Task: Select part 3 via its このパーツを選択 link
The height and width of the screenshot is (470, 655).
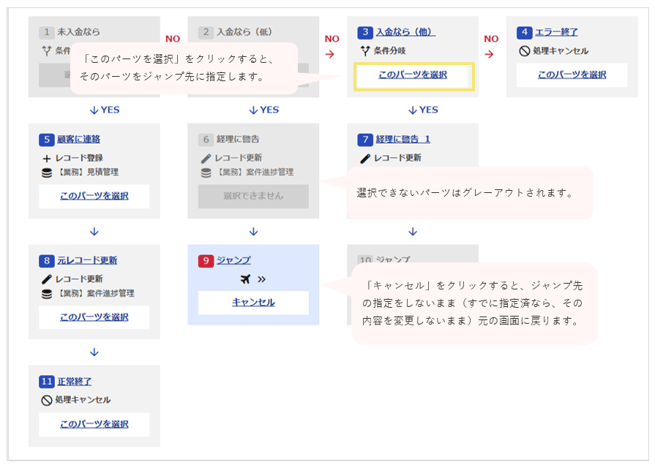Action: (413, 75)
